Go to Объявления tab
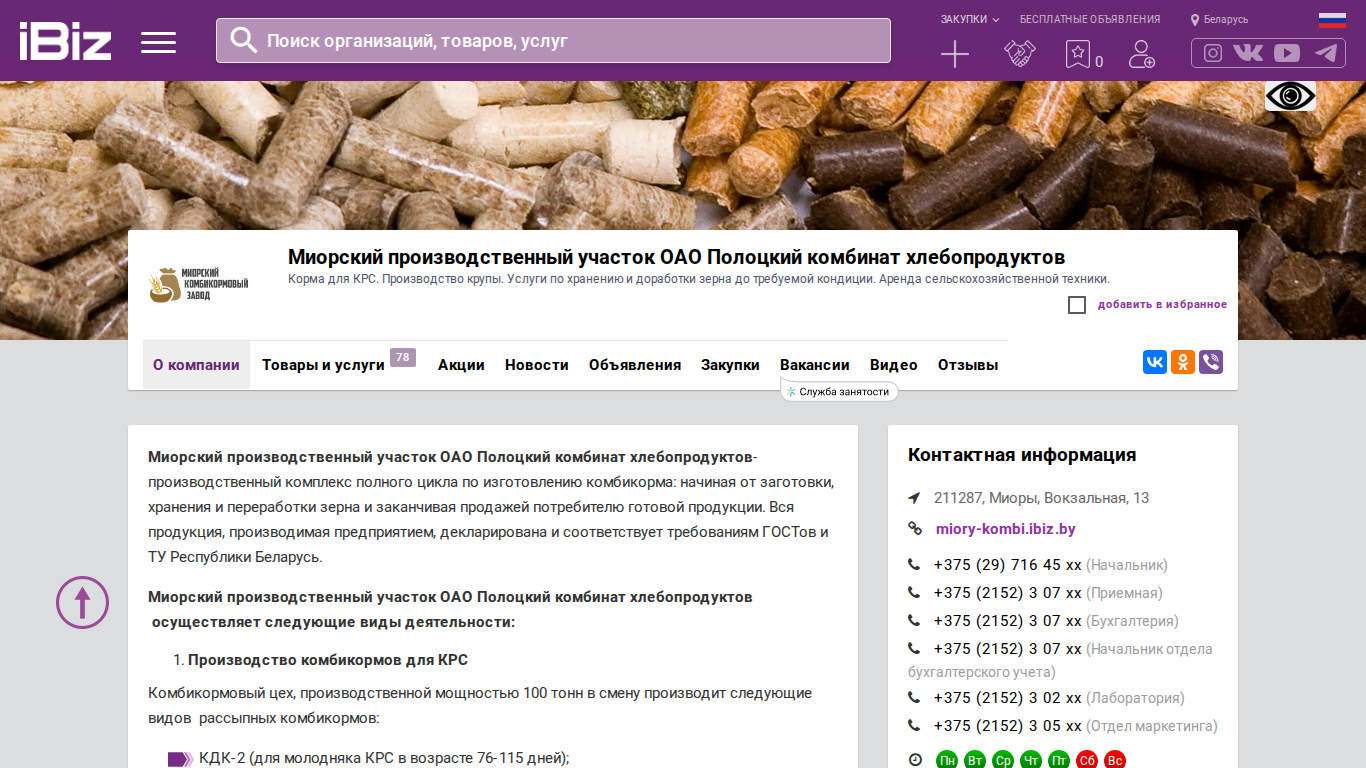The image size is (1366, 768). 635,365
